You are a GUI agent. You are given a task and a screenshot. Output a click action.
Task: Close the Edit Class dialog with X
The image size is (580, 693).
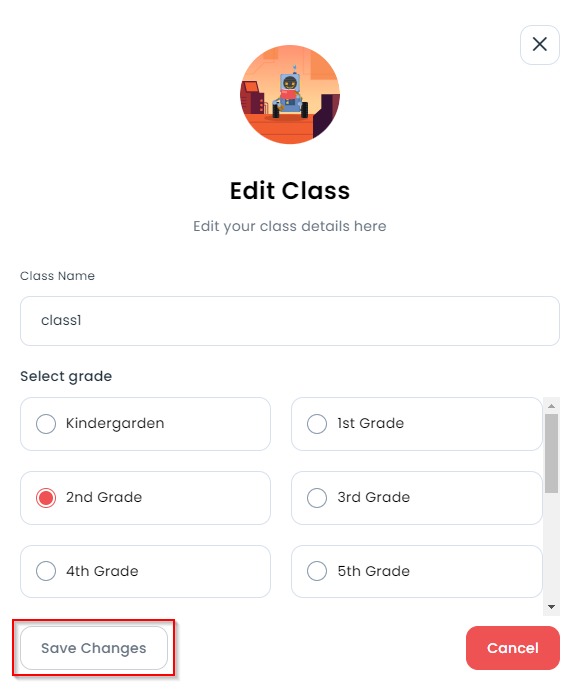(539, 45)
